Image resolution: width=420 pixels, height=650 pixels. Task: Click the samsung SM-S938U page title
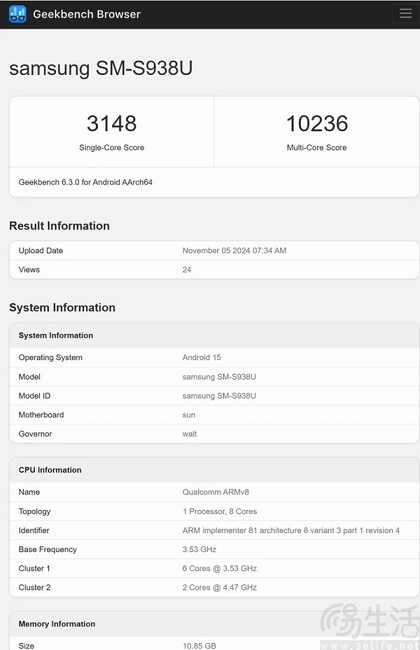point(101,68)
